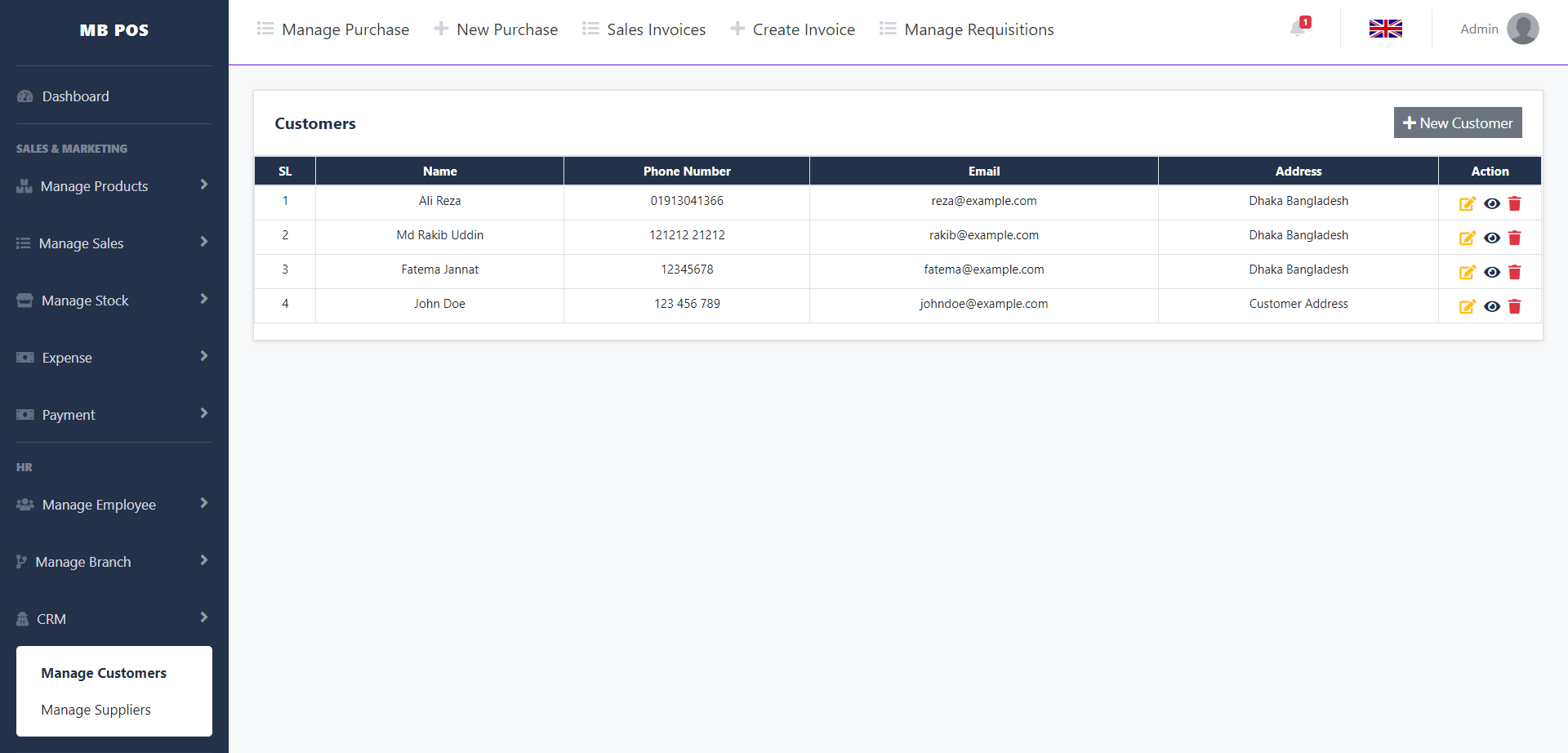
Task: Open the Dashboard link
Action: (x=75, y=96)
